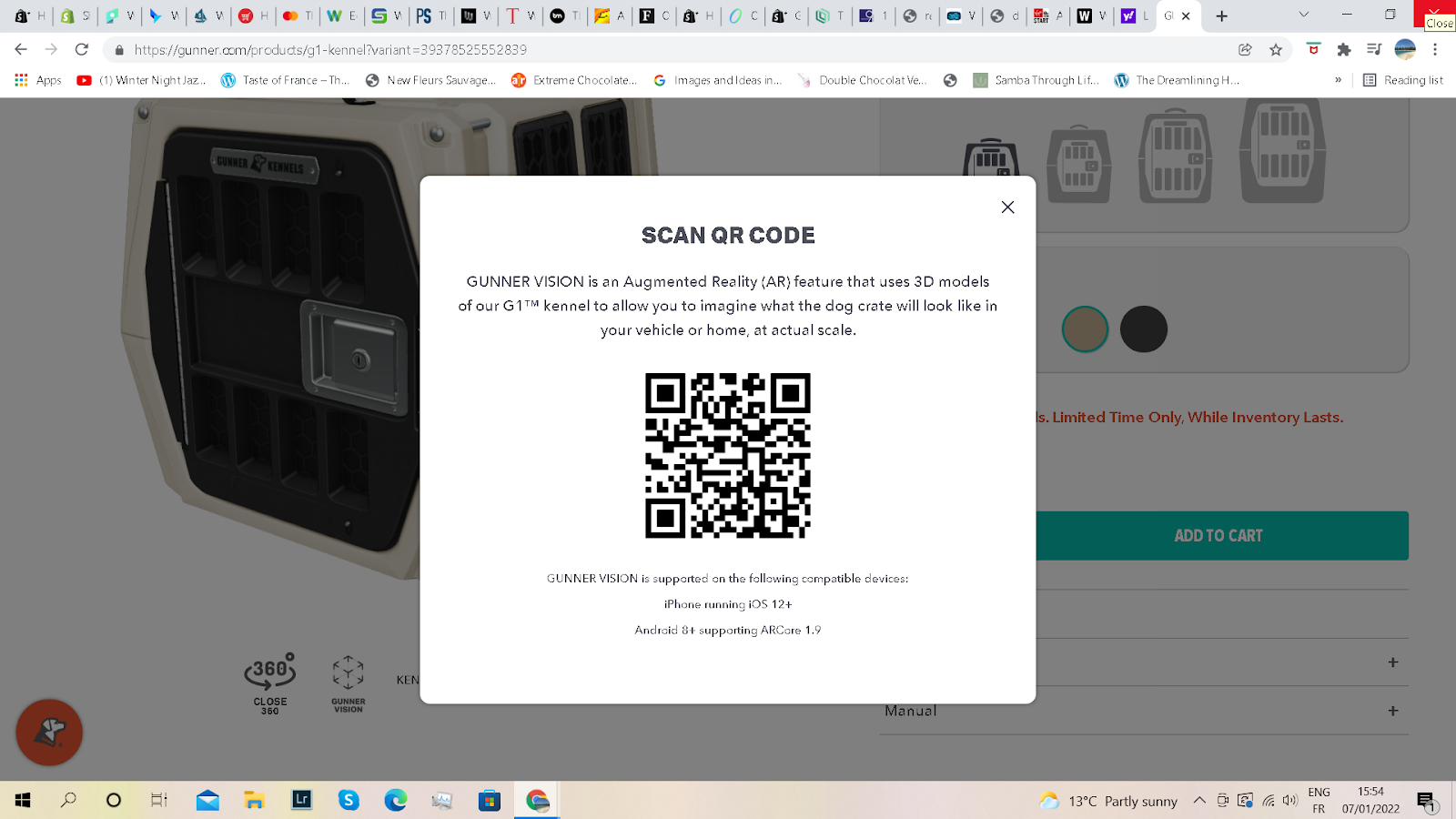Bookmark this page with the star

(1276, 50)
